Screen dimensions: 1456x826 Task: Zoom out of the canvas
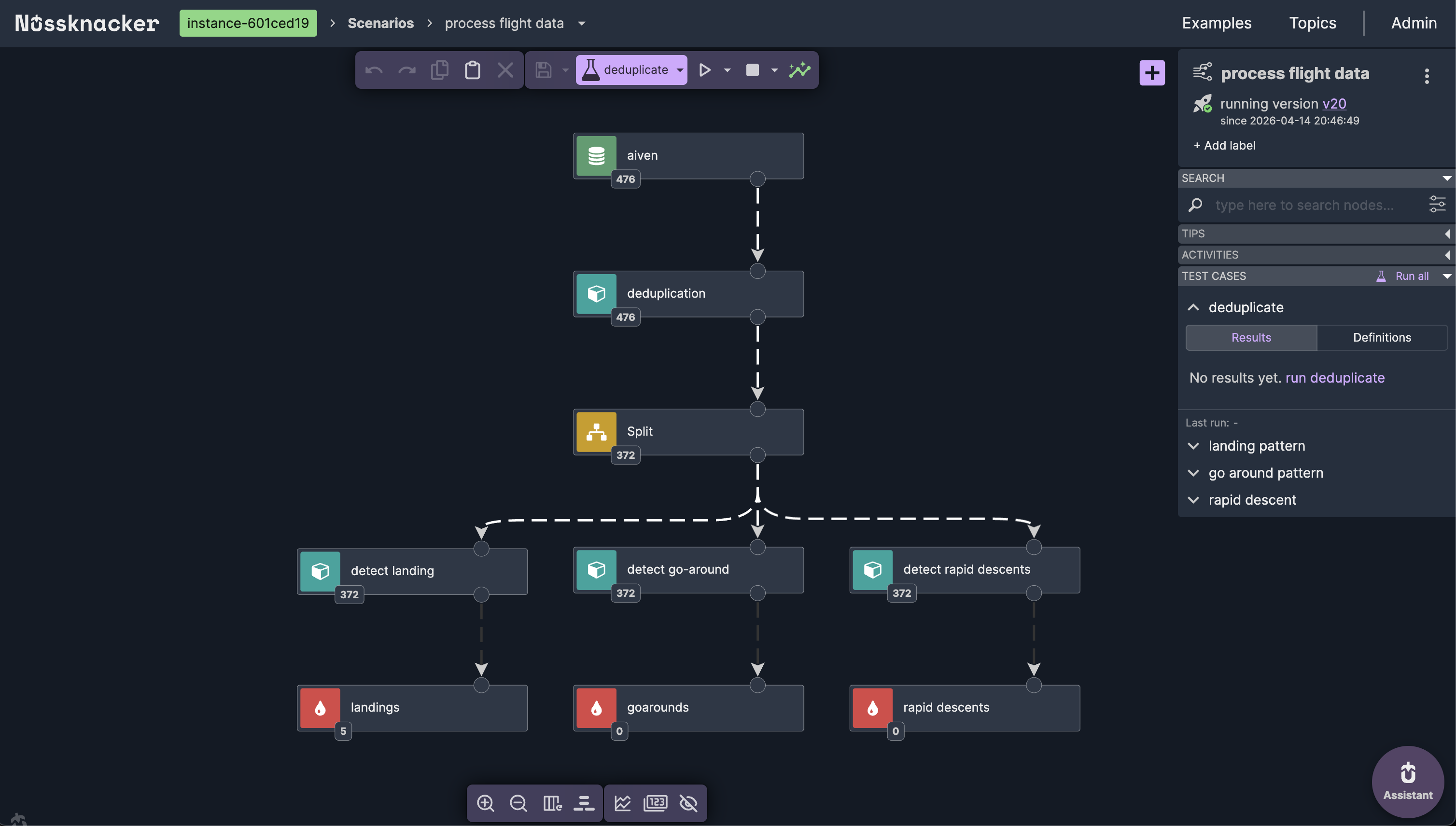518,803
